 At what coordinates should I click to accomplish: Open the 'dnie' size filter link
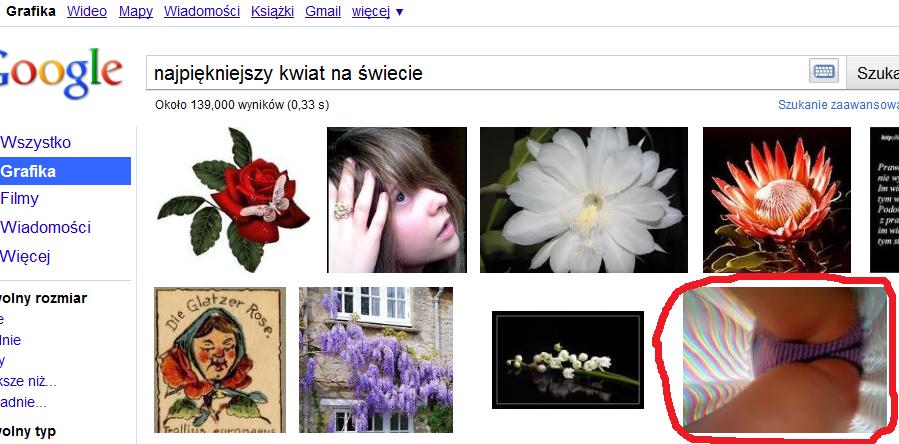coord(10,340)
